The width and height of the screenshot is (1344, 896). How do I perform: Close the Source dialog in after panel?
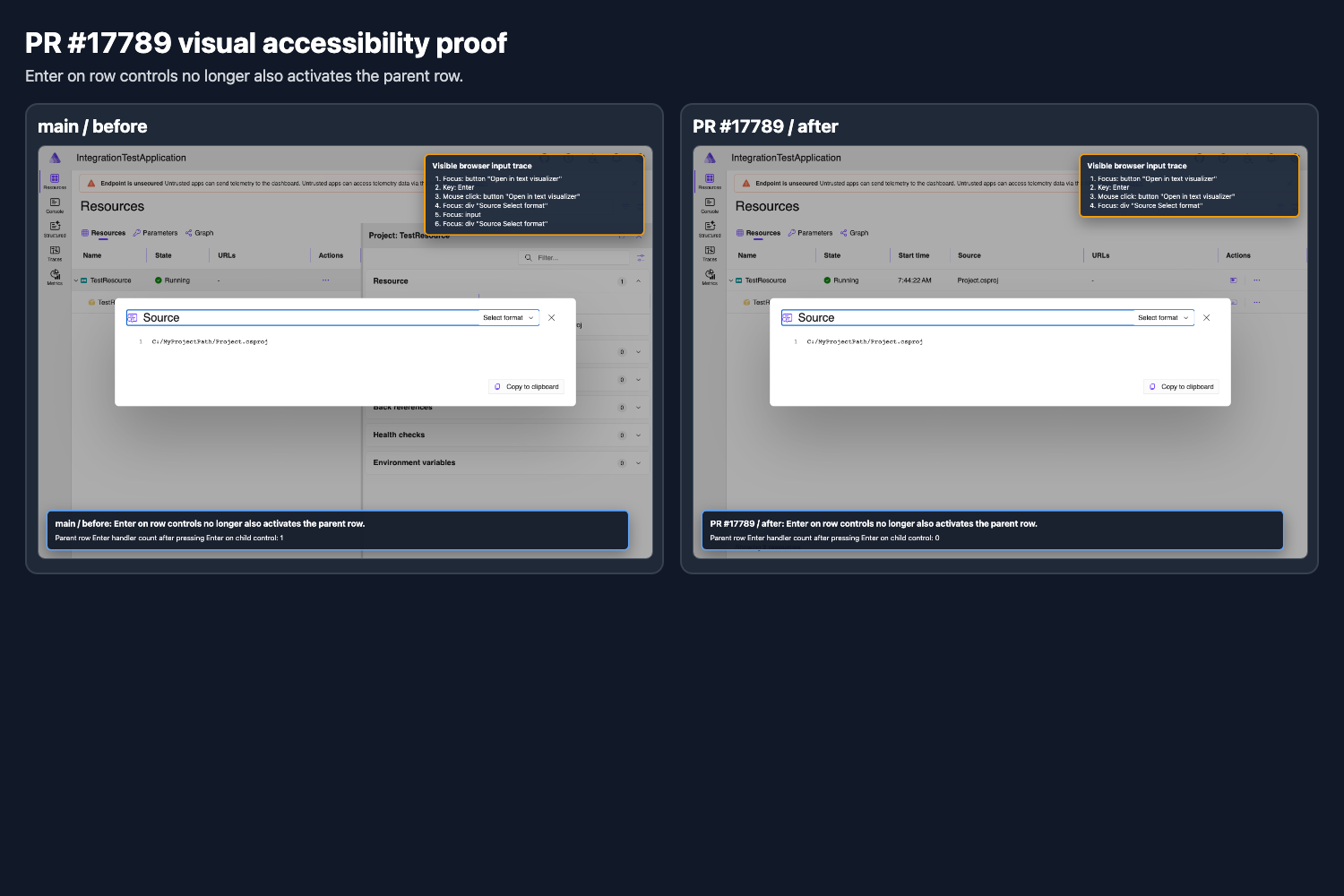click(1207, 318)
